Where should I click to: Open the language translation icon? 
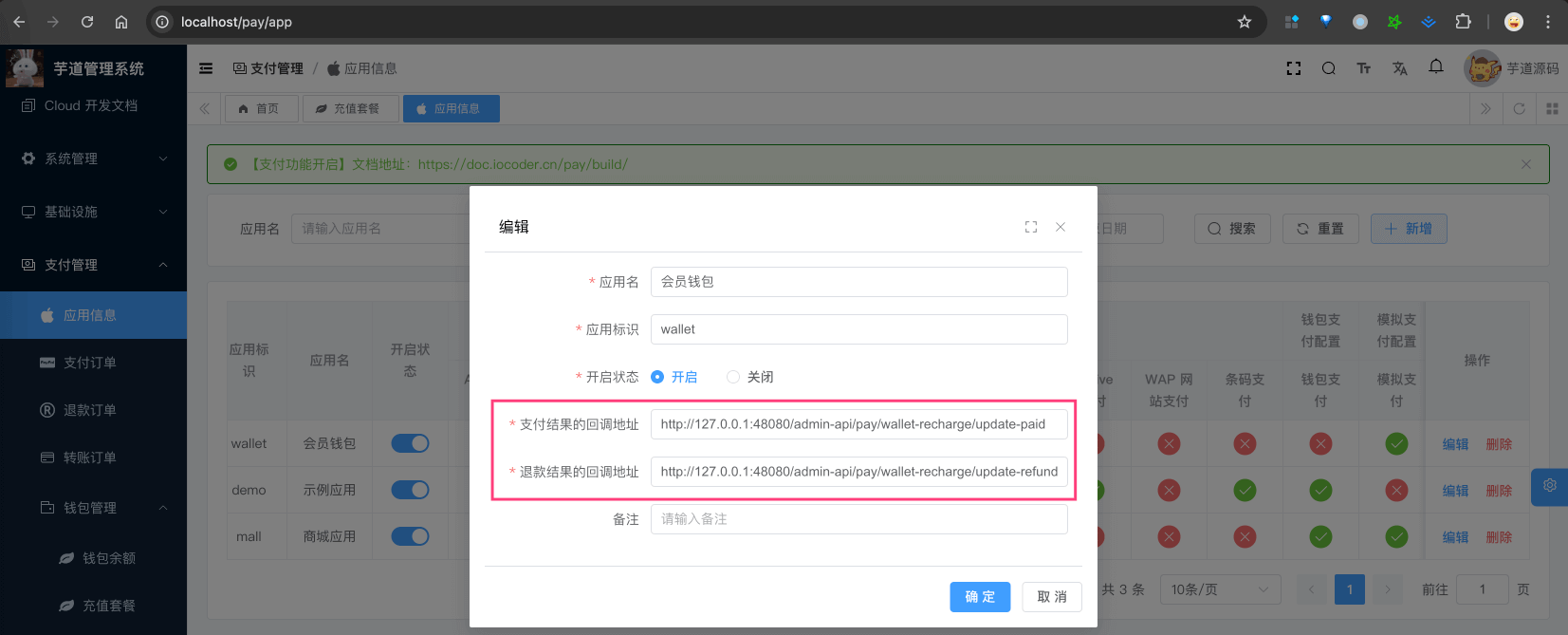(x=1399, y=68)
